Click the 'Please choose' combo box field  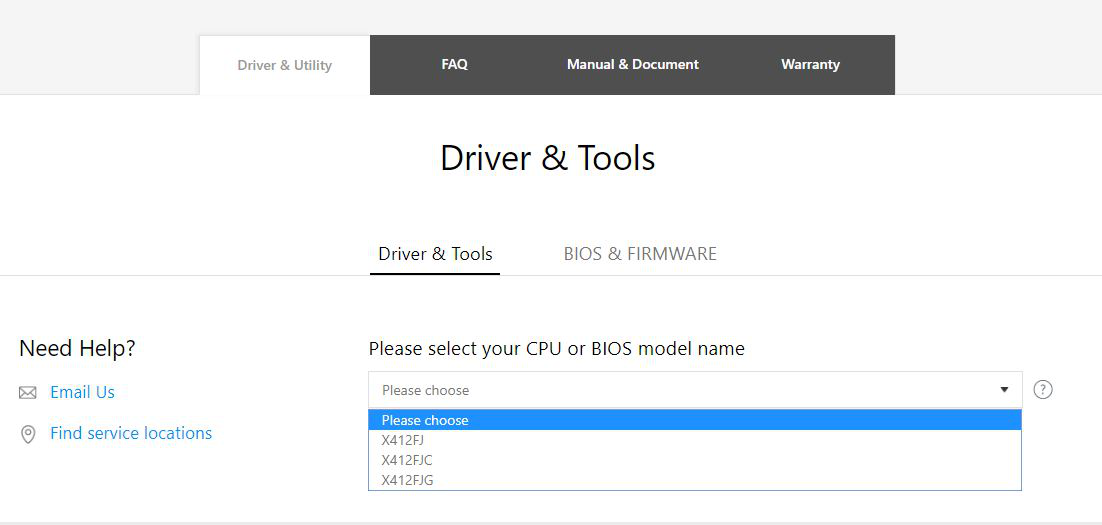(x=680, y=390)
